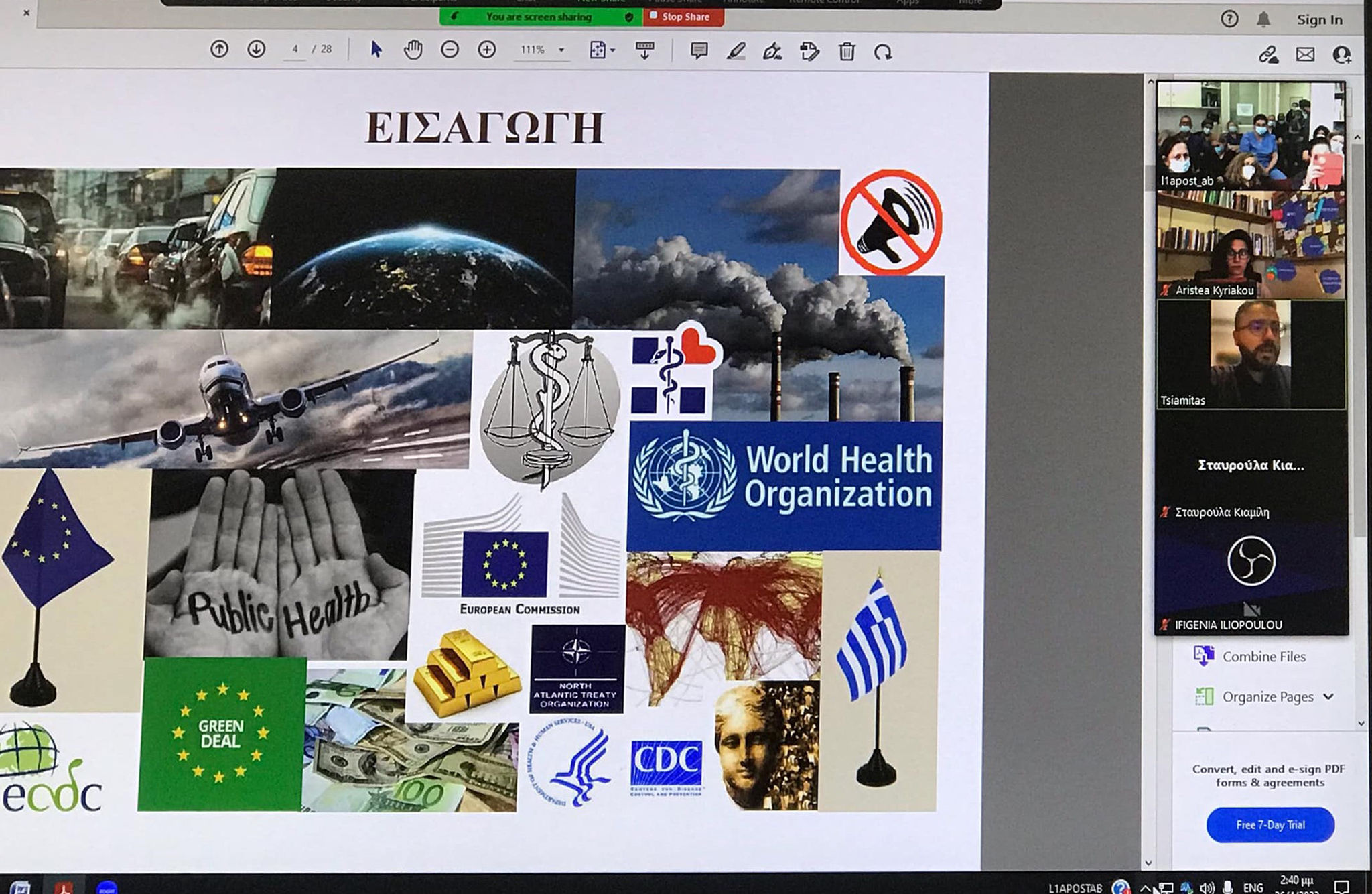Screen dimensions: 1372x894
Task: Go to next page with down arrow
Action: 256,49
